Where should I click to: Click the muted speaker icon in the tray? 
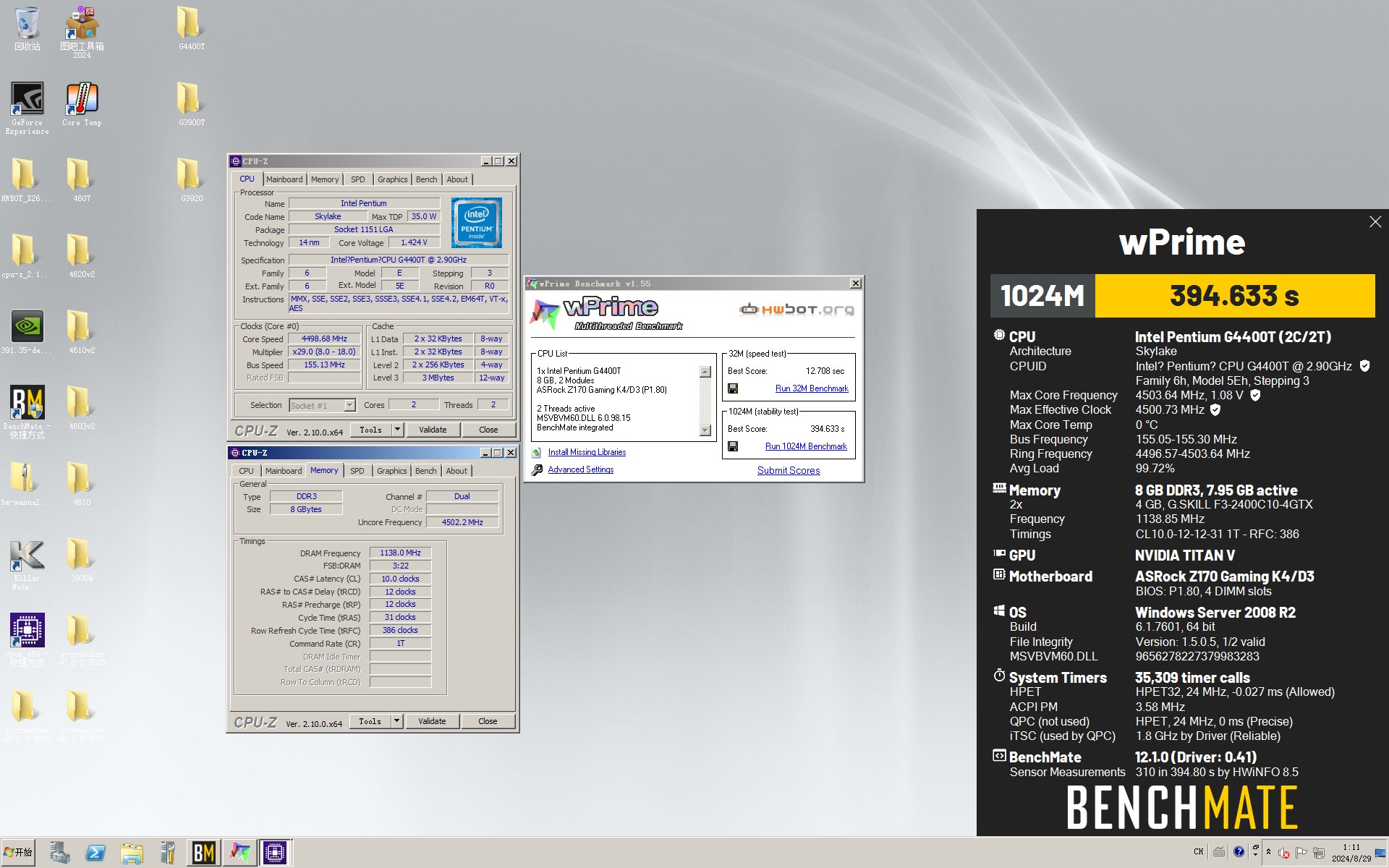[x=1284, y=853]
